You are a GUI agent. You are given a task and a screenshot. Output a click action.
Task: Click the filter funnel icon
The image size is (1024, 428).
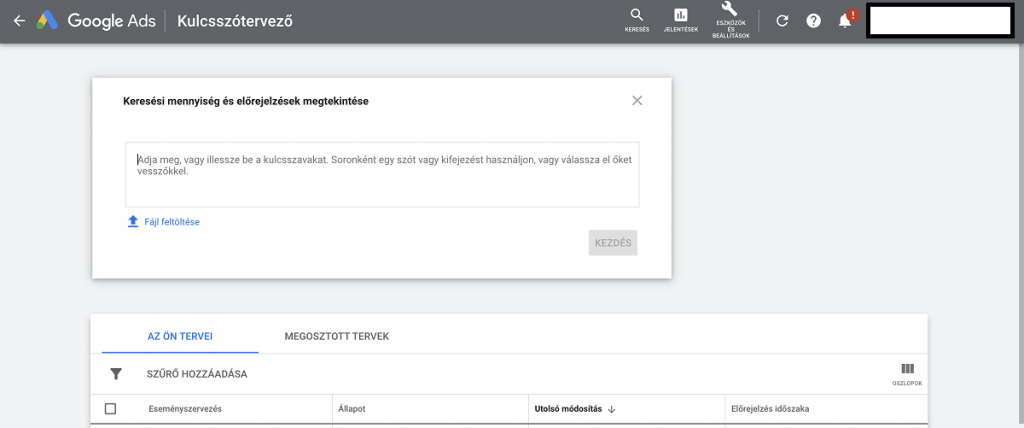(116, 374)
